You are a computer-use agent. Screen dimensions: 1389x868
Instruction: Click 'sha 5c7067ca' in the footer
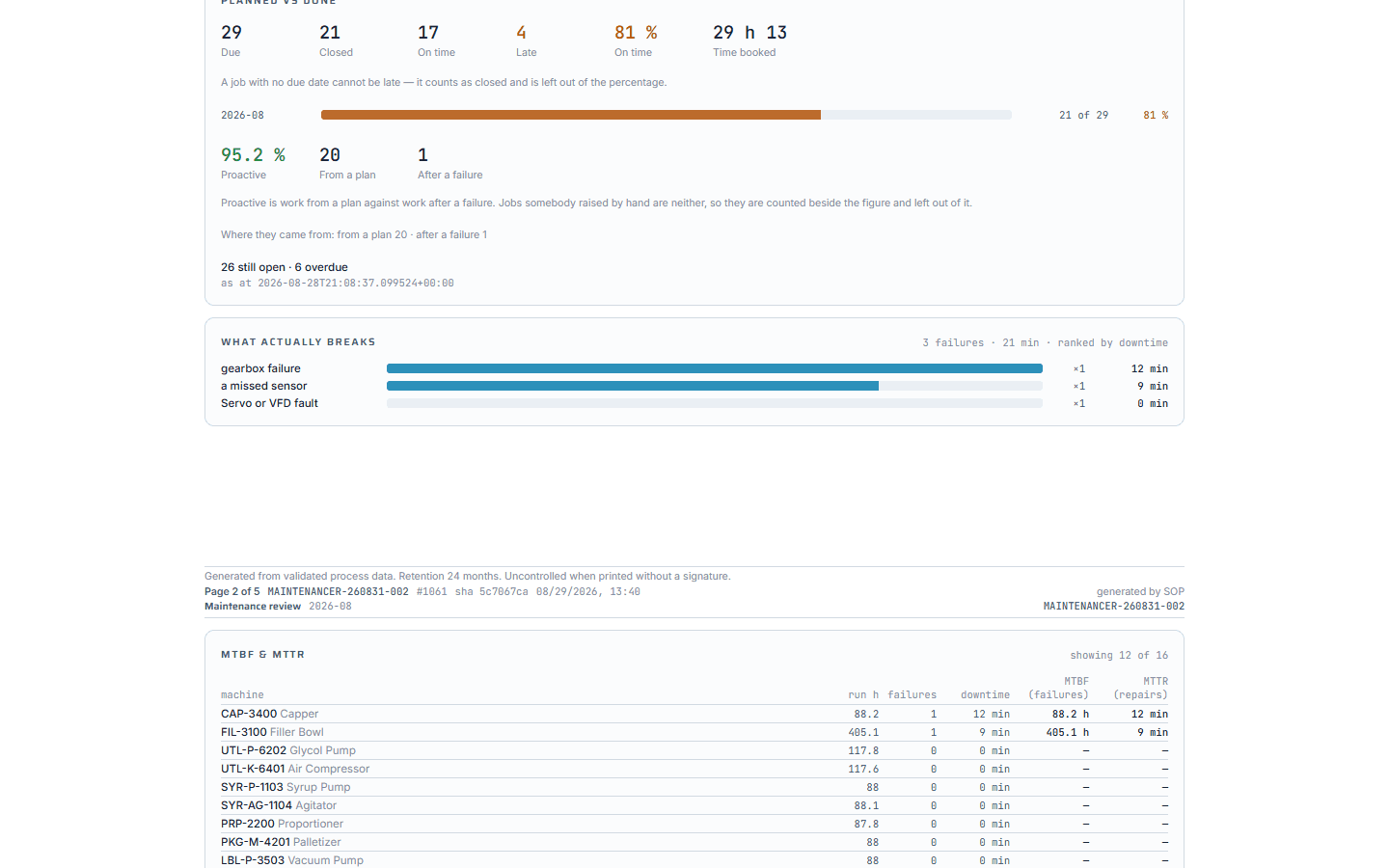coord(491,592)
